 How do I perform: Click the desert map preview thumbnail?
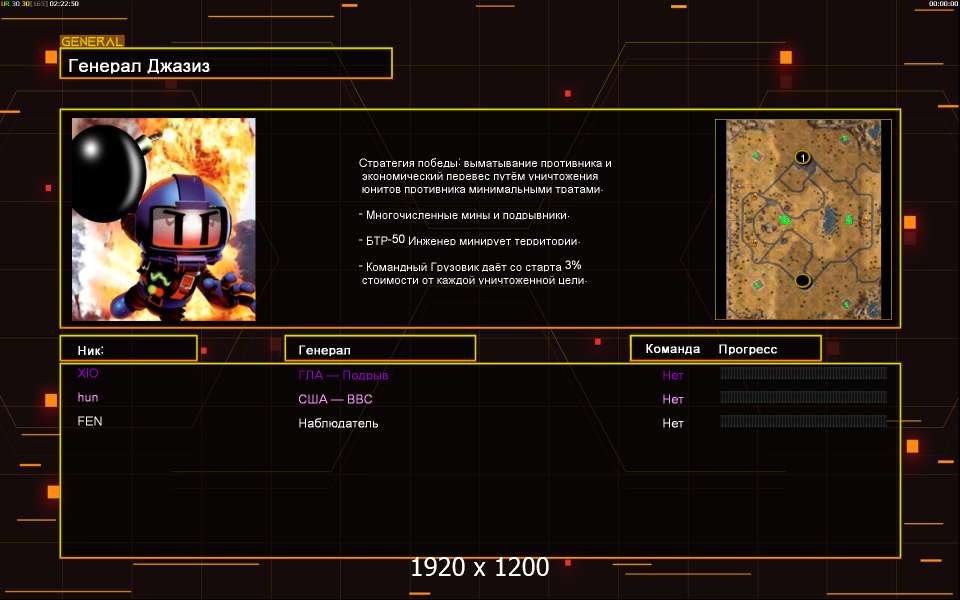[803, 219]
